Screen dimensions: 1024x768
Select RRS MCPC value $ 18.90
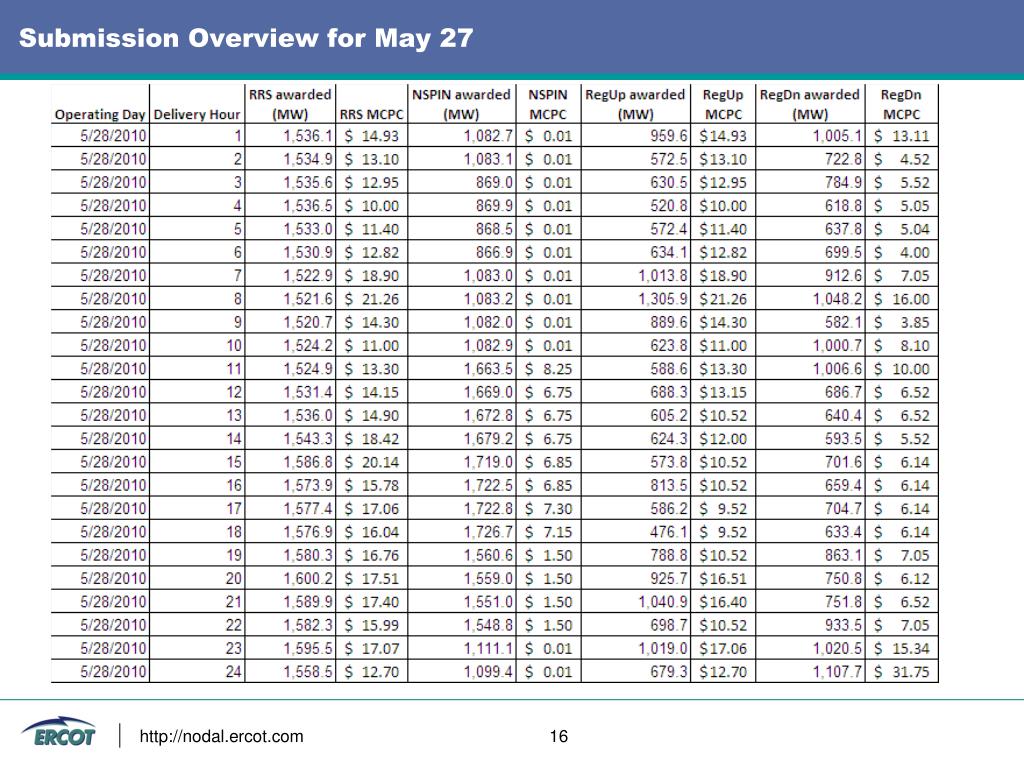(x=372, y=276)
